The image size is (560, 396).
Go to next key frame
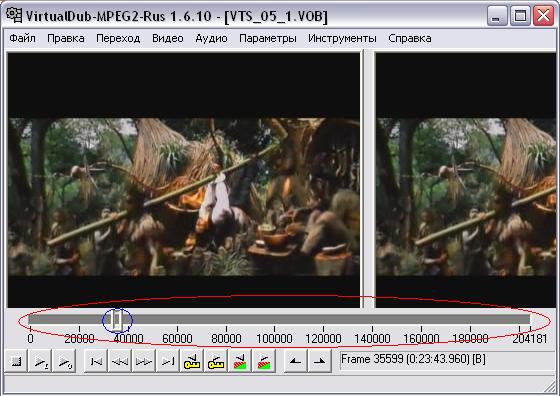(216, 361)
